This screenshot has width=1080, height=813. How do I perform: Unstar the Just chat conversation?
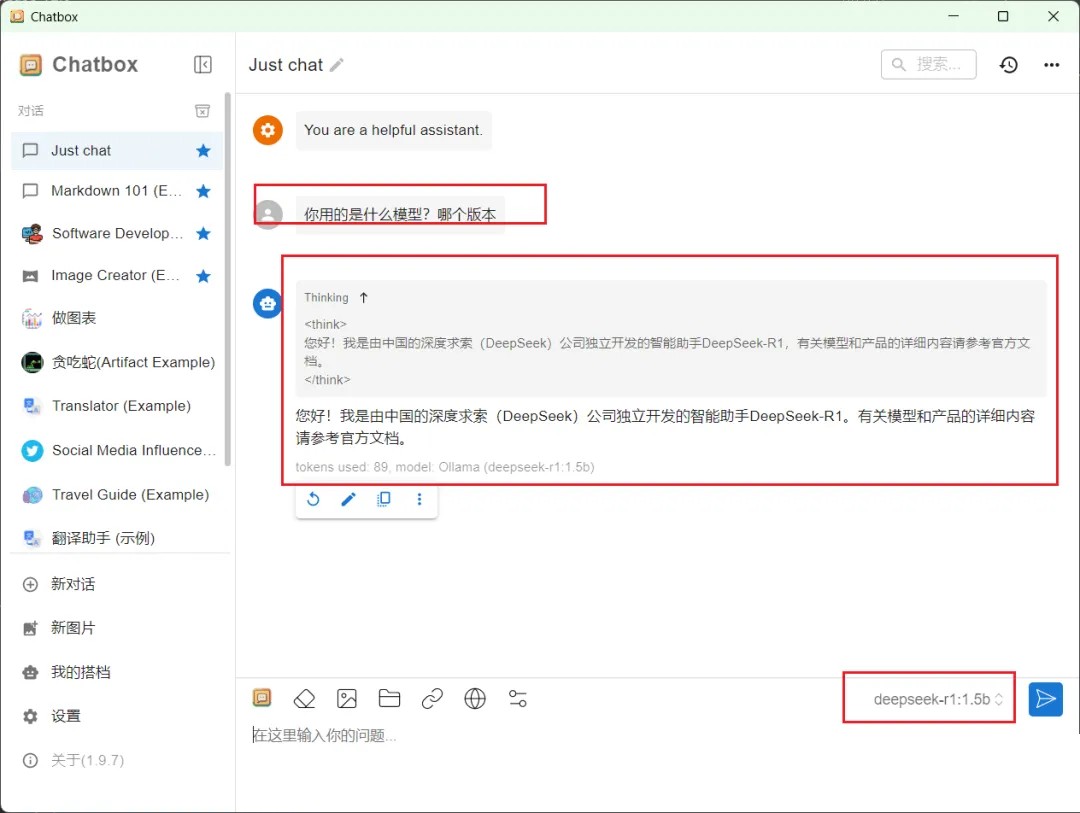pos(203,151)
